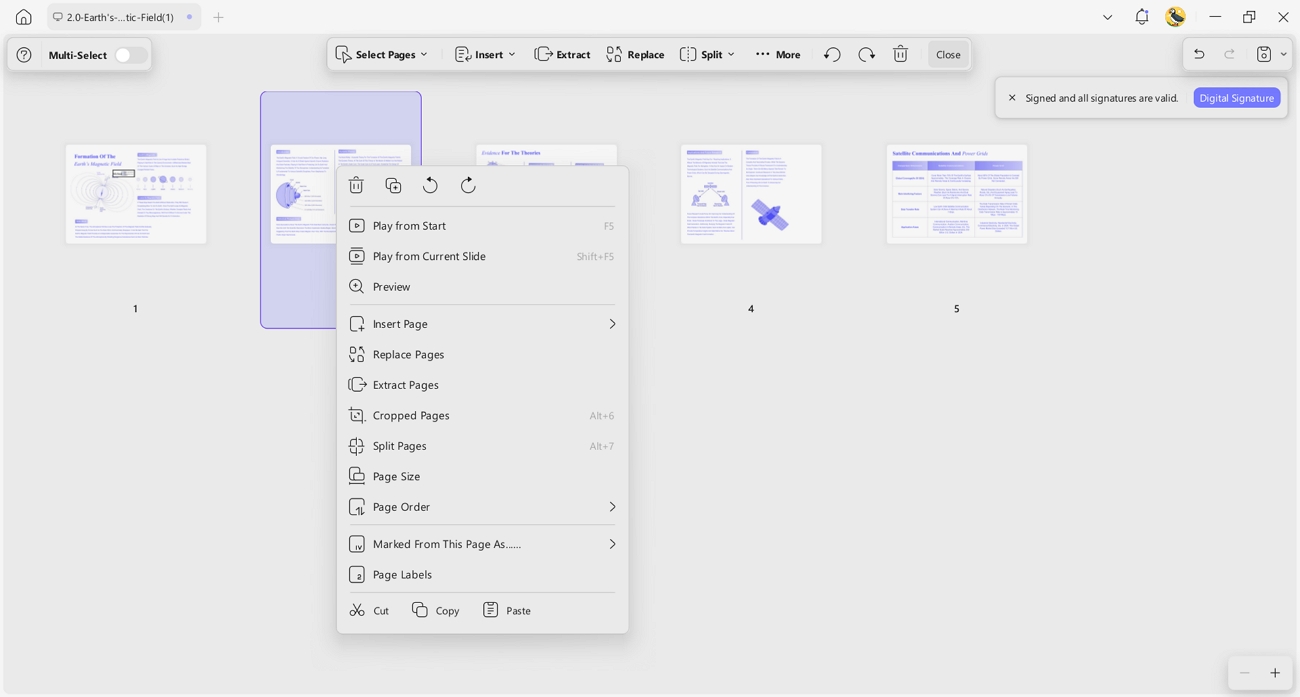Rotate left via context menu icon
Image resolution: width=1300 pixels, height=697 pixels.
click(x=430, y=185)
